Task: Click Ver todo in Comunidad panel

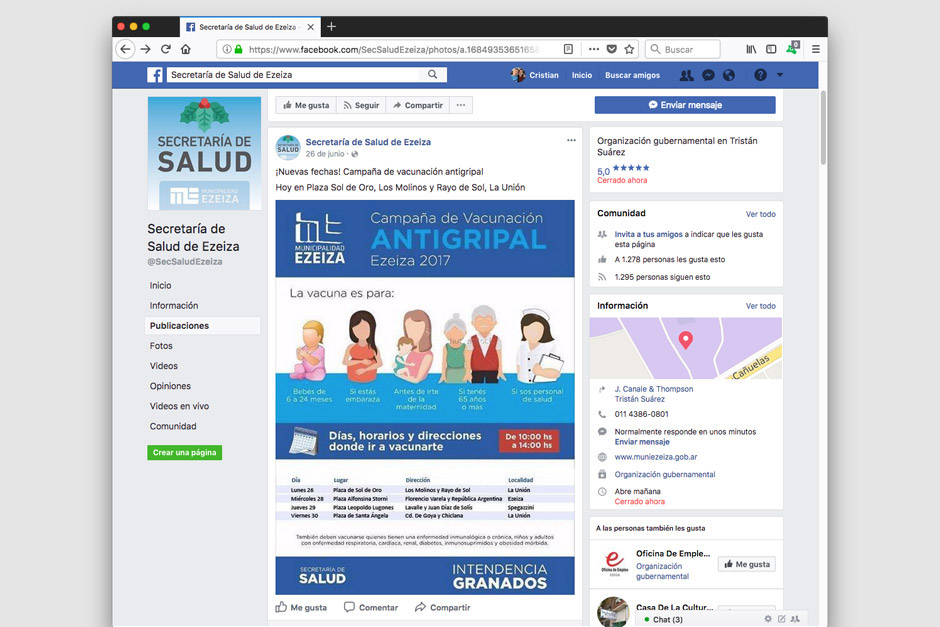Action: pos(761,214)
